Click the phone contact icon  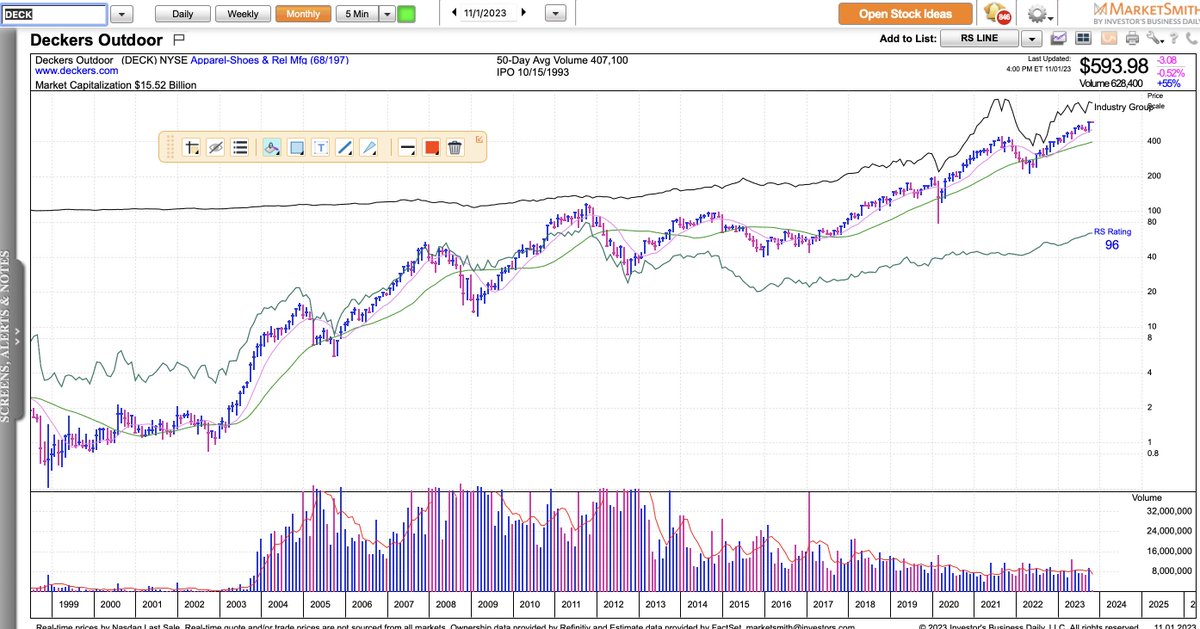click(1192, 39)
